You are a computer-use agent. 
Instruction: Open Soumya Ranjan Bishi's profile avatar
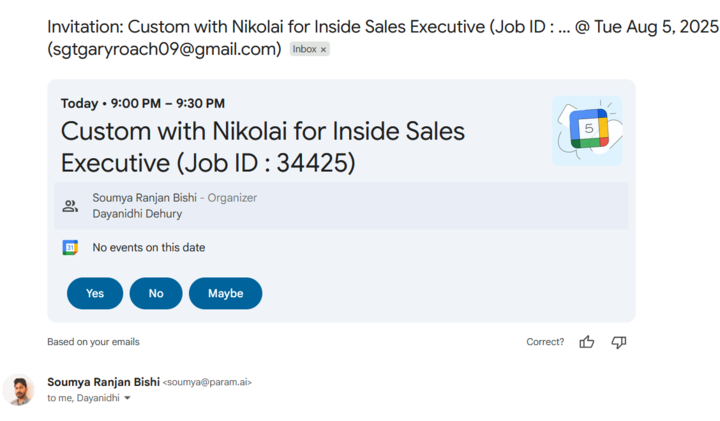[19, 390]
